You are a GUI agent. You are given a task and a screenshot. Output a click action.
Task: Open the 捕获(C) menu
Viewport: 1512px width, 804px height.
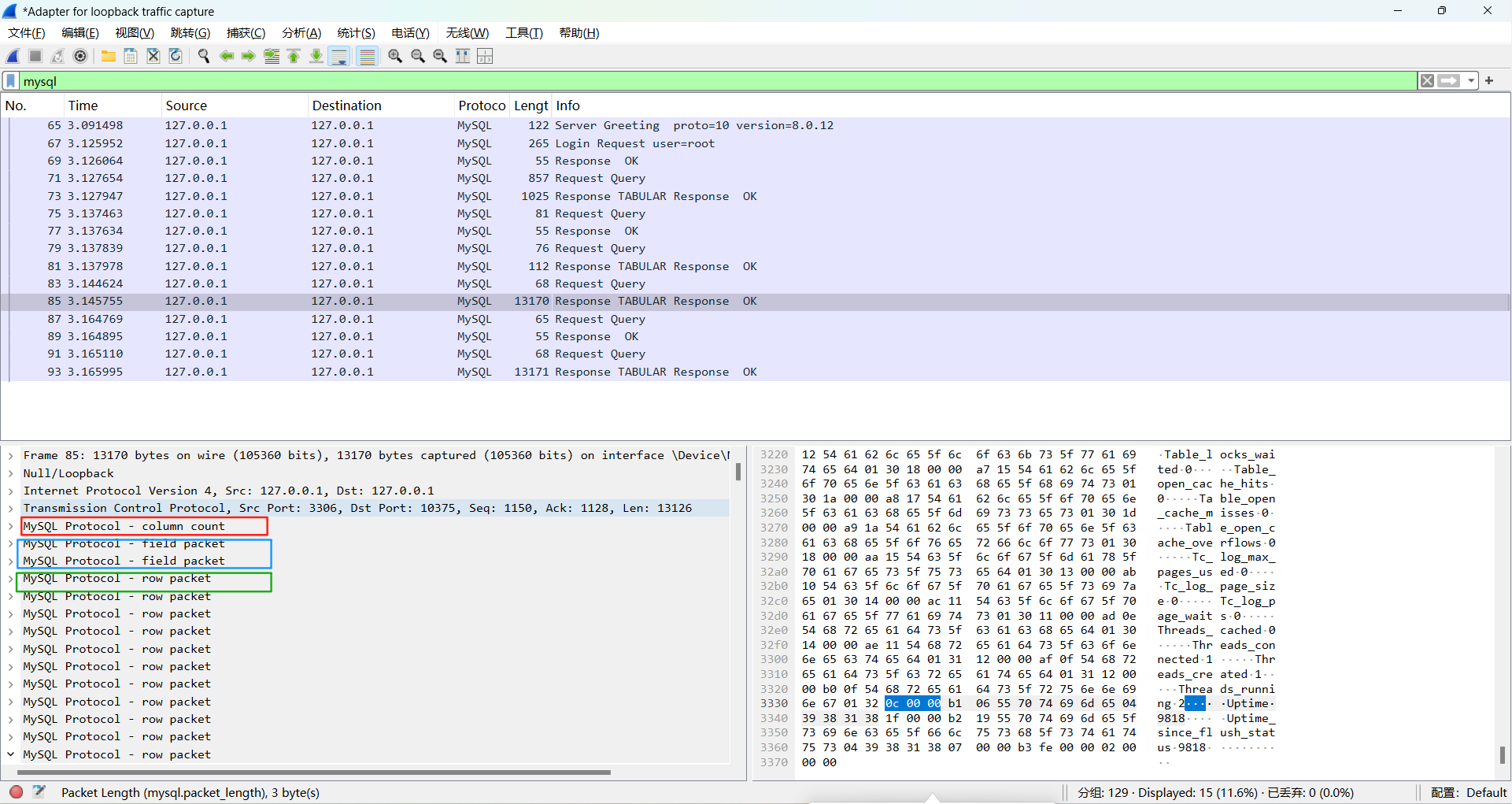(246, 33)
